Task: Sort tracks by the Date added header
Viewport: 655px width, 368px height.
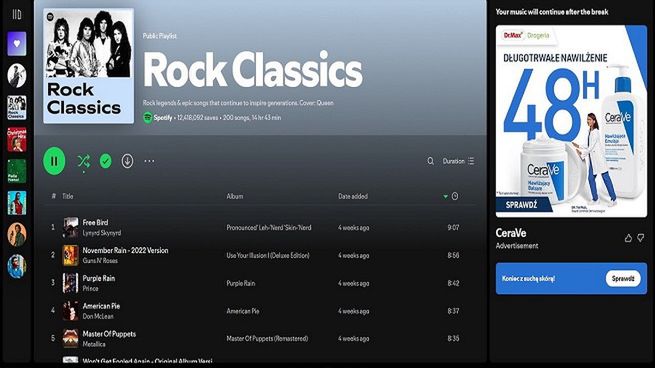Action: pyautogui.click(x=353, y=196)
